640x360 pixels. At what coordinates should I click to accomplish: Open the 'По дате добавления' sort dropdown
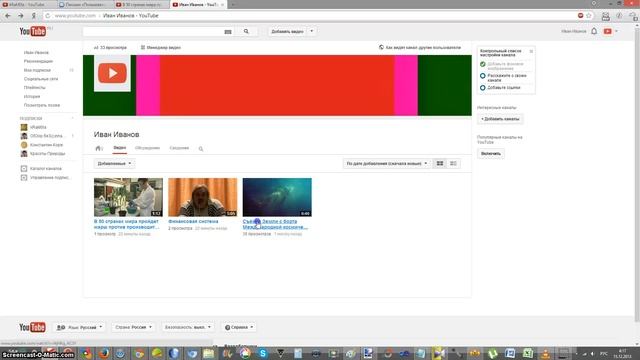click(x=387, y=163)
